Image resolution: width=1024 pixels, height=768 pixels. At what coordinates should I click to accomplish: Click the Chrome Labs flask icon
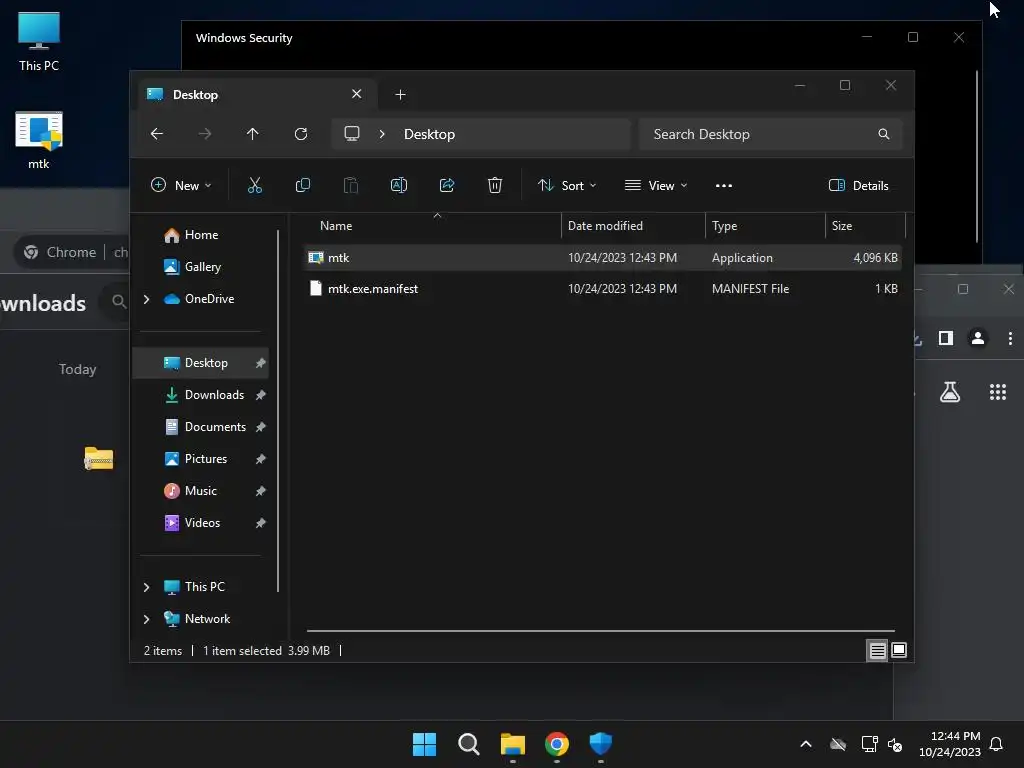point(950,392)
